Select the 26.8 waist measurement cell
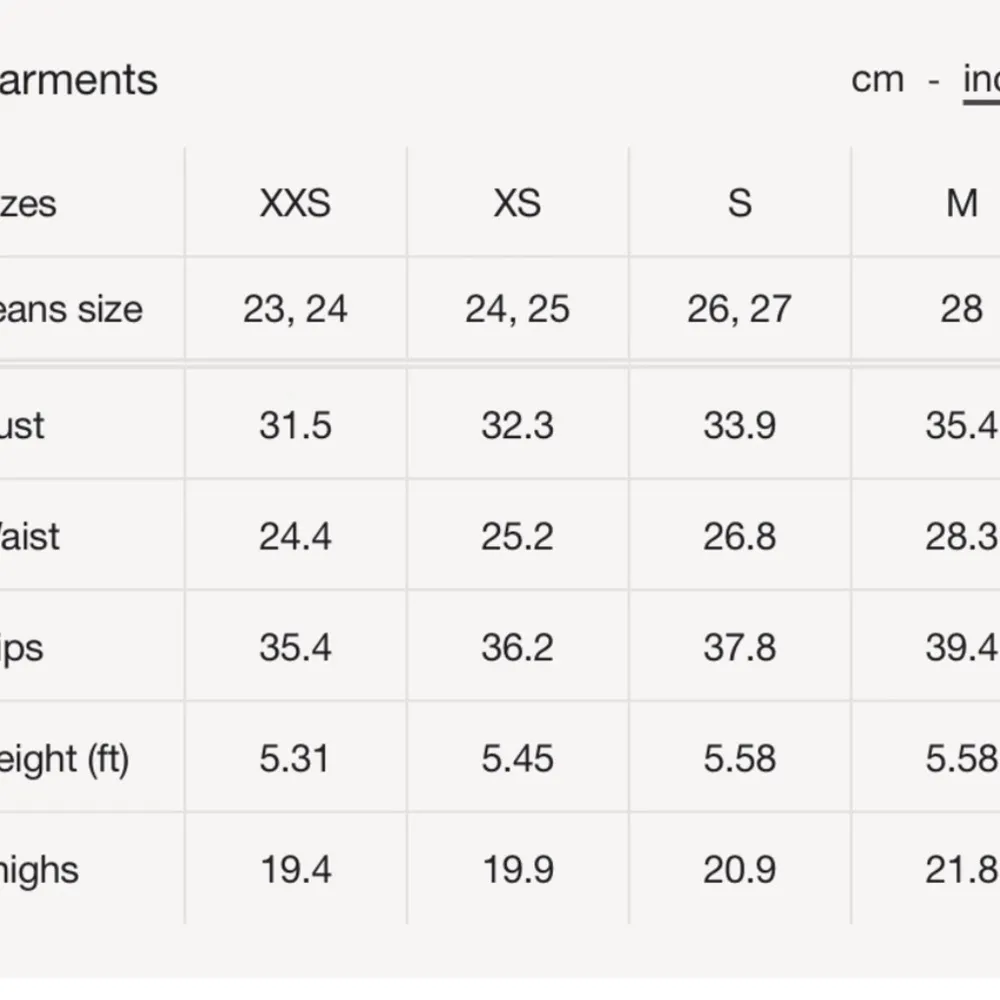The width and height of the screenshot is (1000, 1000). coord(739,536)
